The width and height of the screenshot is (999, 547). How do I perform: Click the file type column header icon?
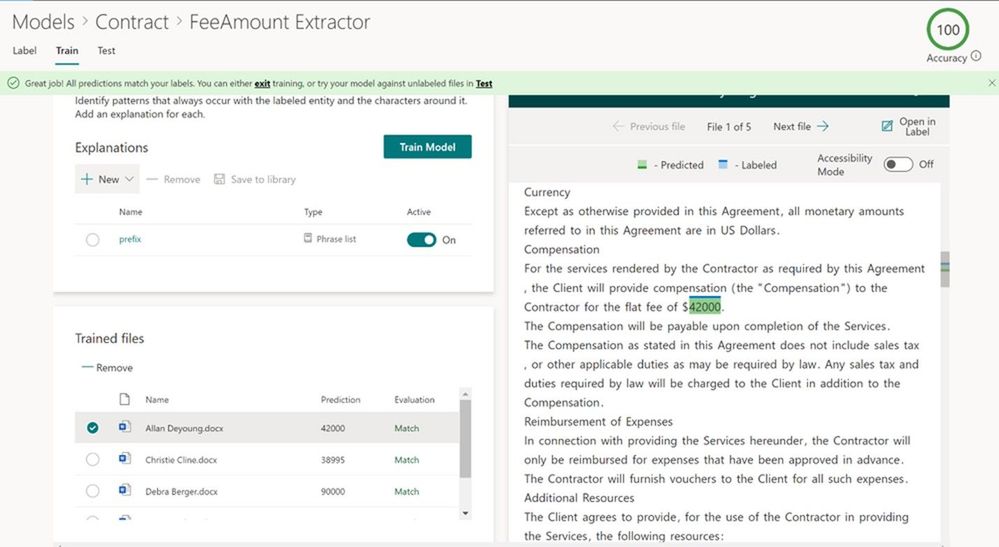click(125, 399)
